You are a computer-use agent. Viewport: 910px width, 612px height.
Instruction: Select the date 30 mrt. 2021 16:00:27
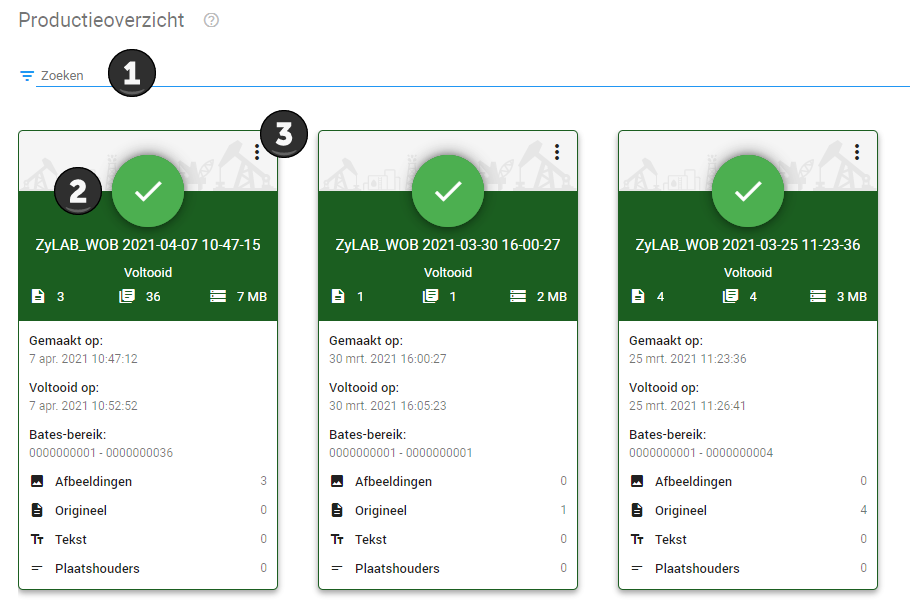[x=388, y=358]
